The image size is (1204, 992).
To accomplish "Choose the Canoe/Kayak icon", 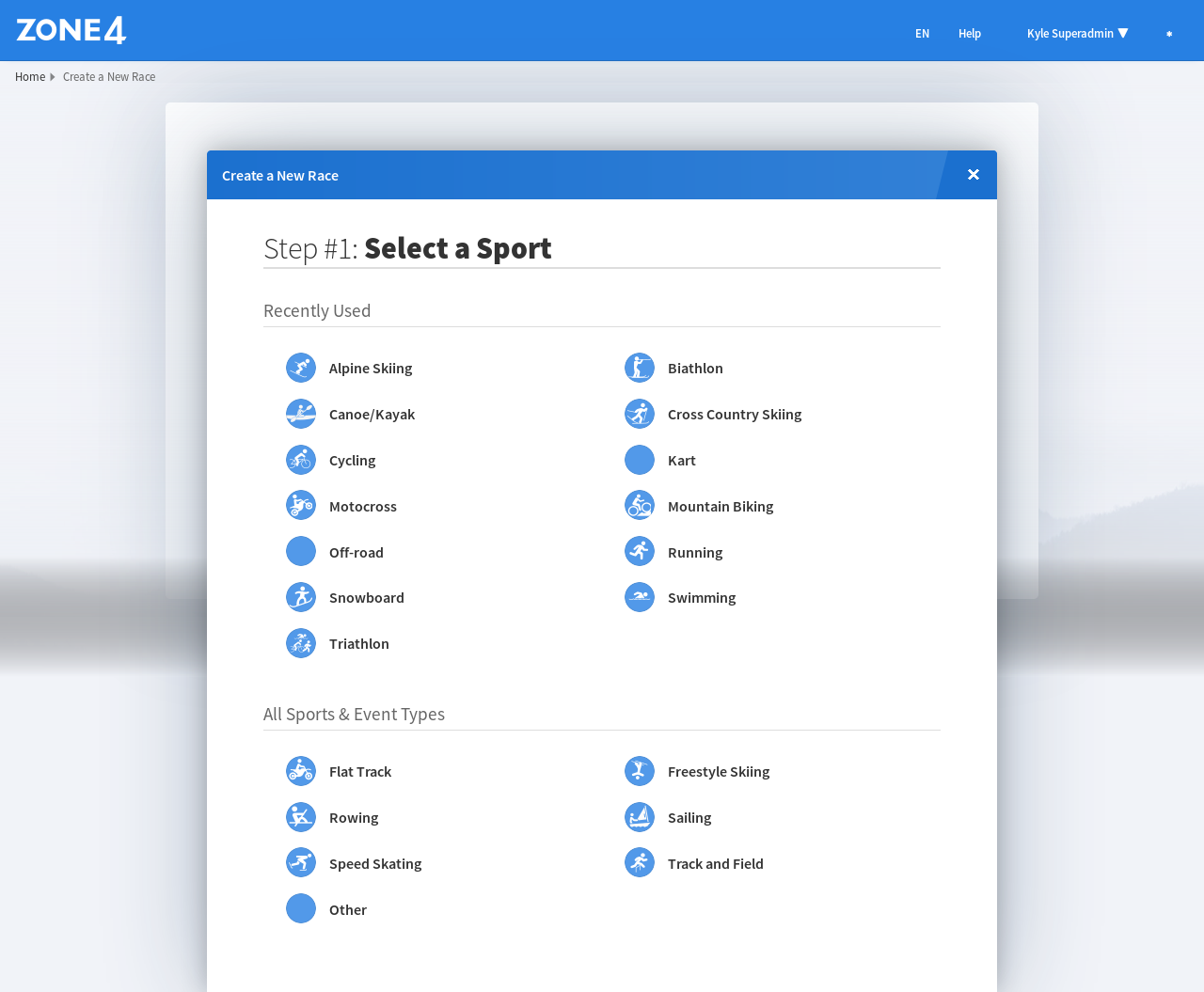I will click(301, 414).
